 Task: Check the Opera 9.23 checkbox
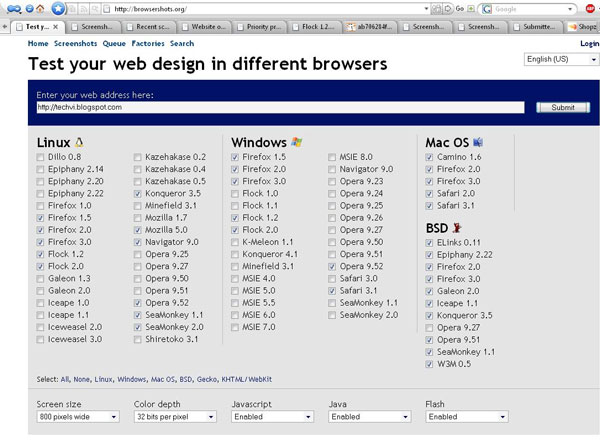[332, 181]
